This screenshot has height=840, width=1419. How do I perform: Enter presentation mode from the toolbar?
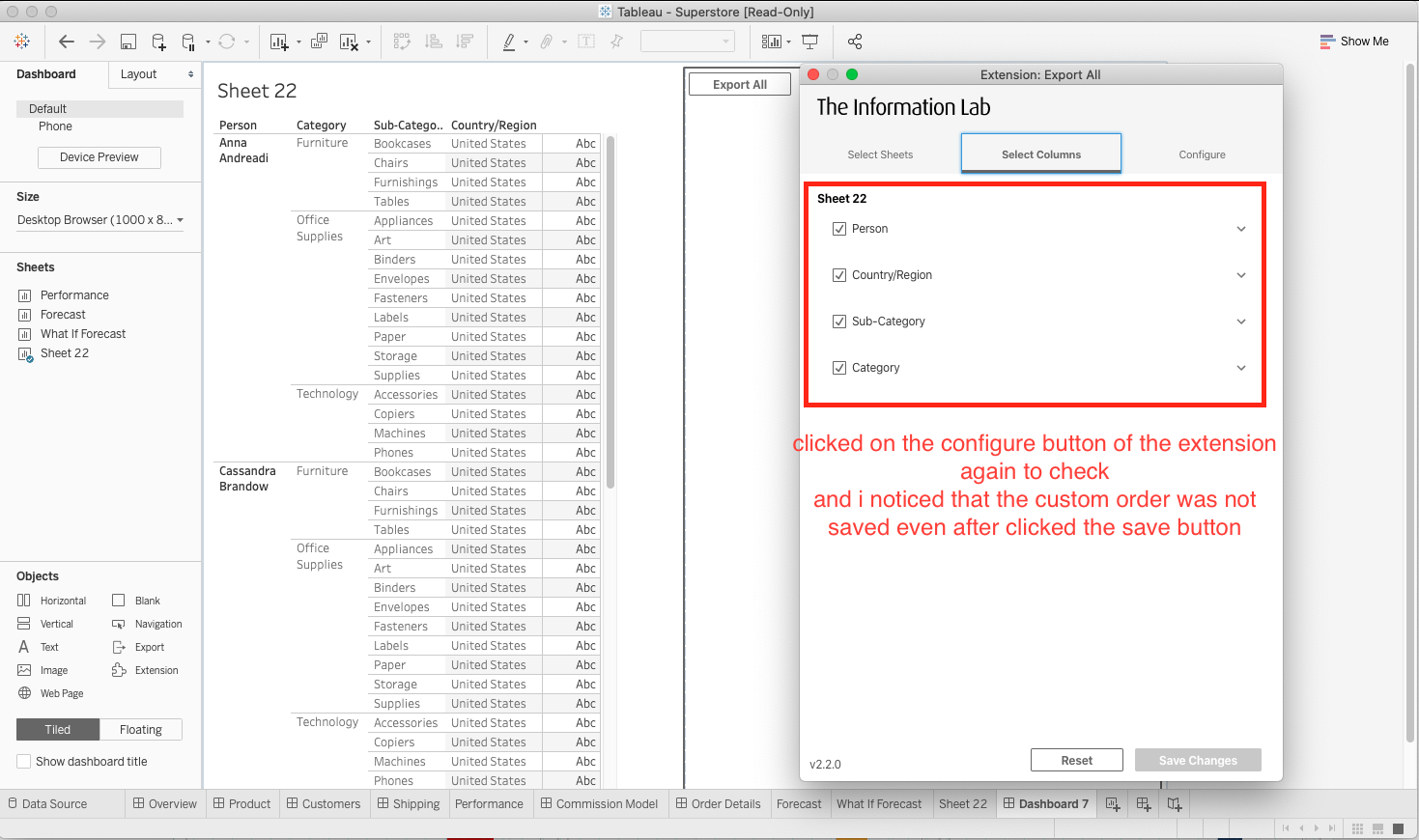tap(809, 42)
